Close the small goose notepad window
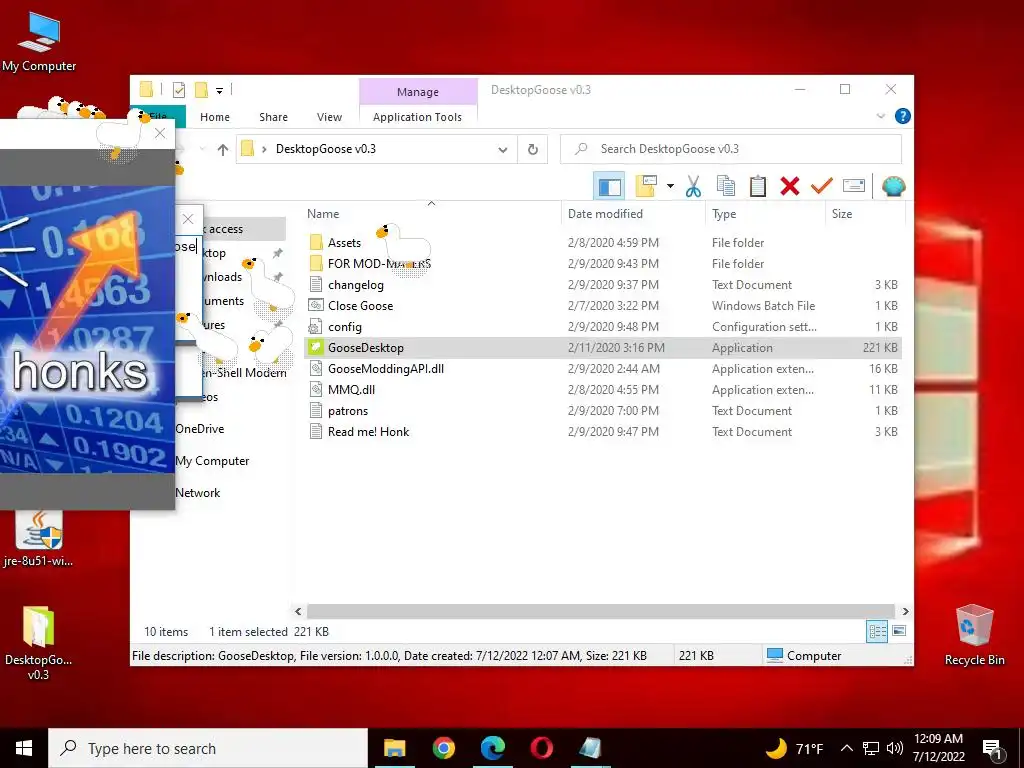The width and height of the screenshot is (1024, 768). pos(188,219)
